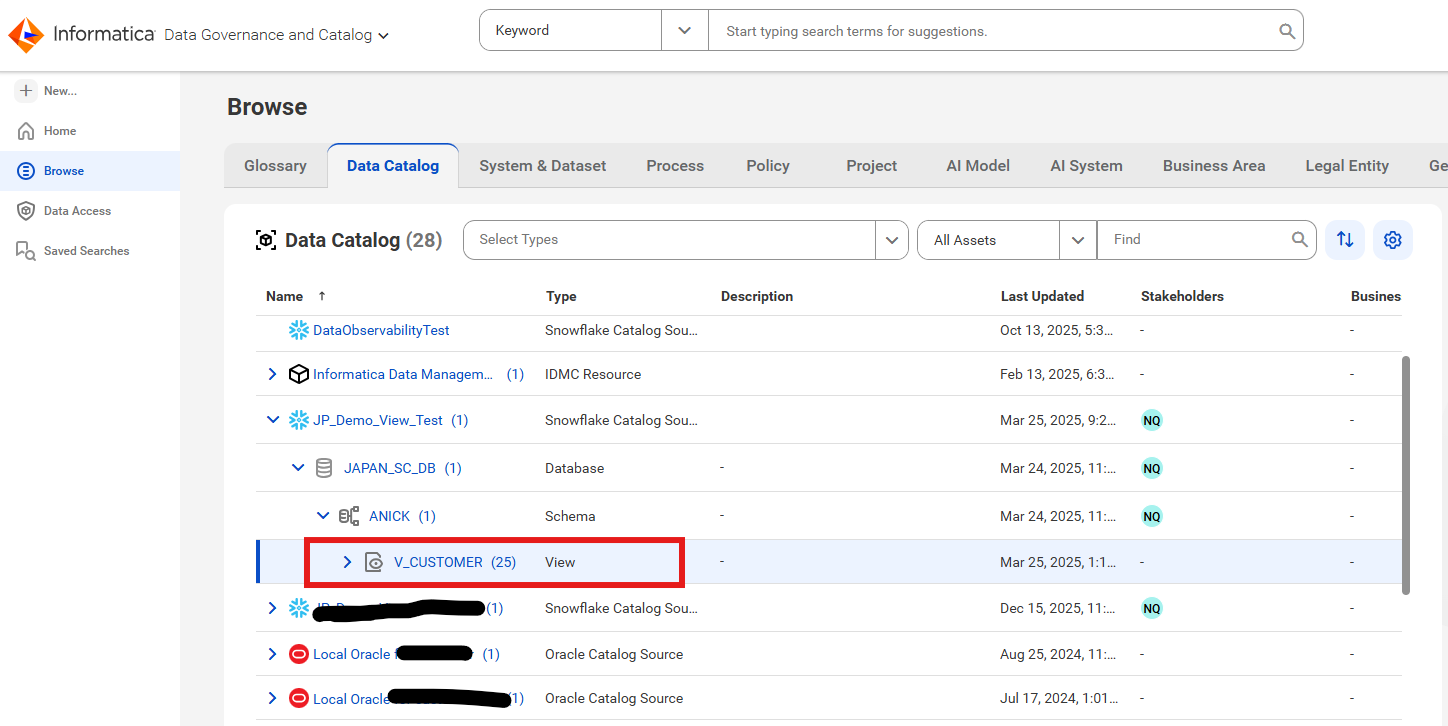Click the New... plus icon

click(26, 90)
